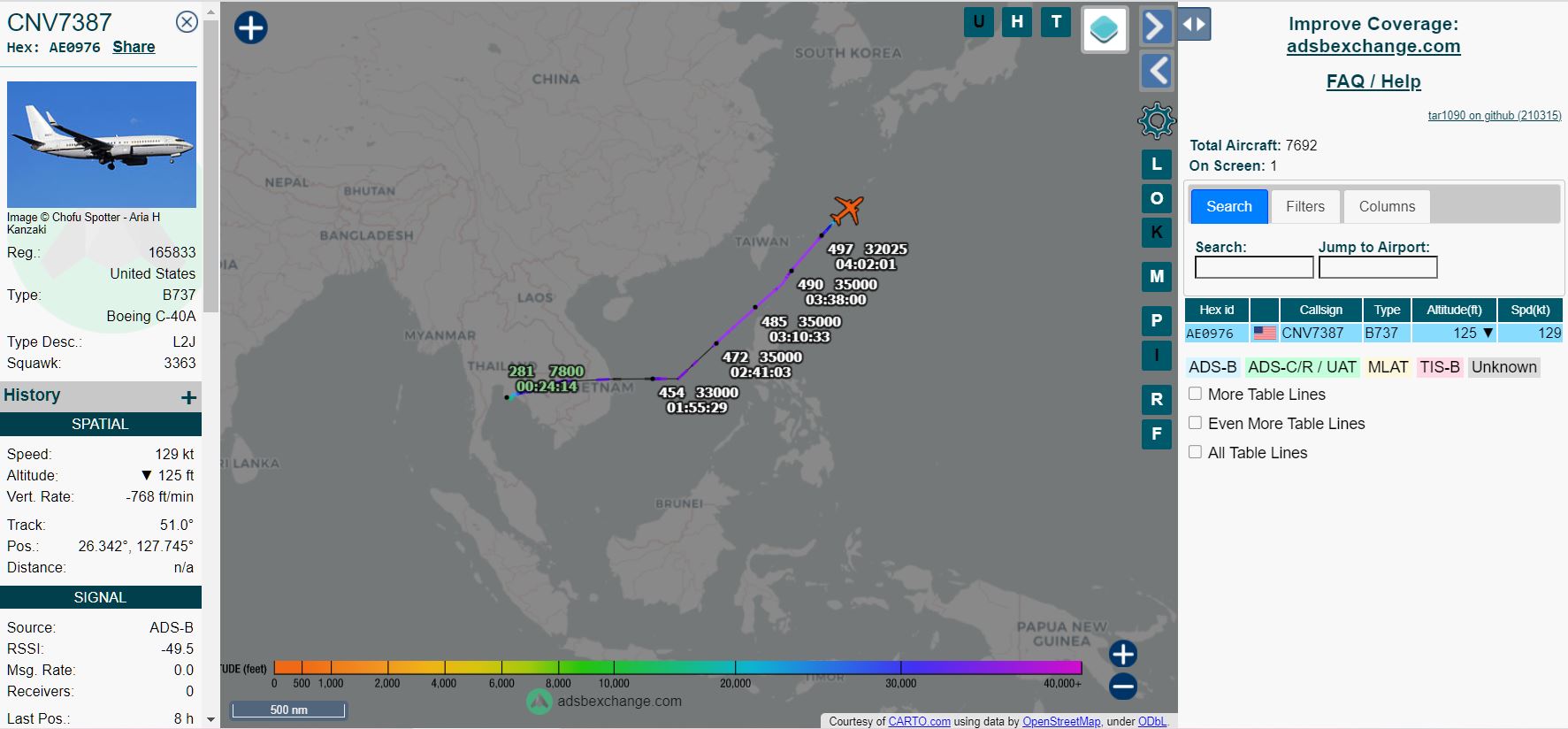This screenshot has width=1568, height=729.
Task: Toggle the O map option
Action: (1156, 198)
